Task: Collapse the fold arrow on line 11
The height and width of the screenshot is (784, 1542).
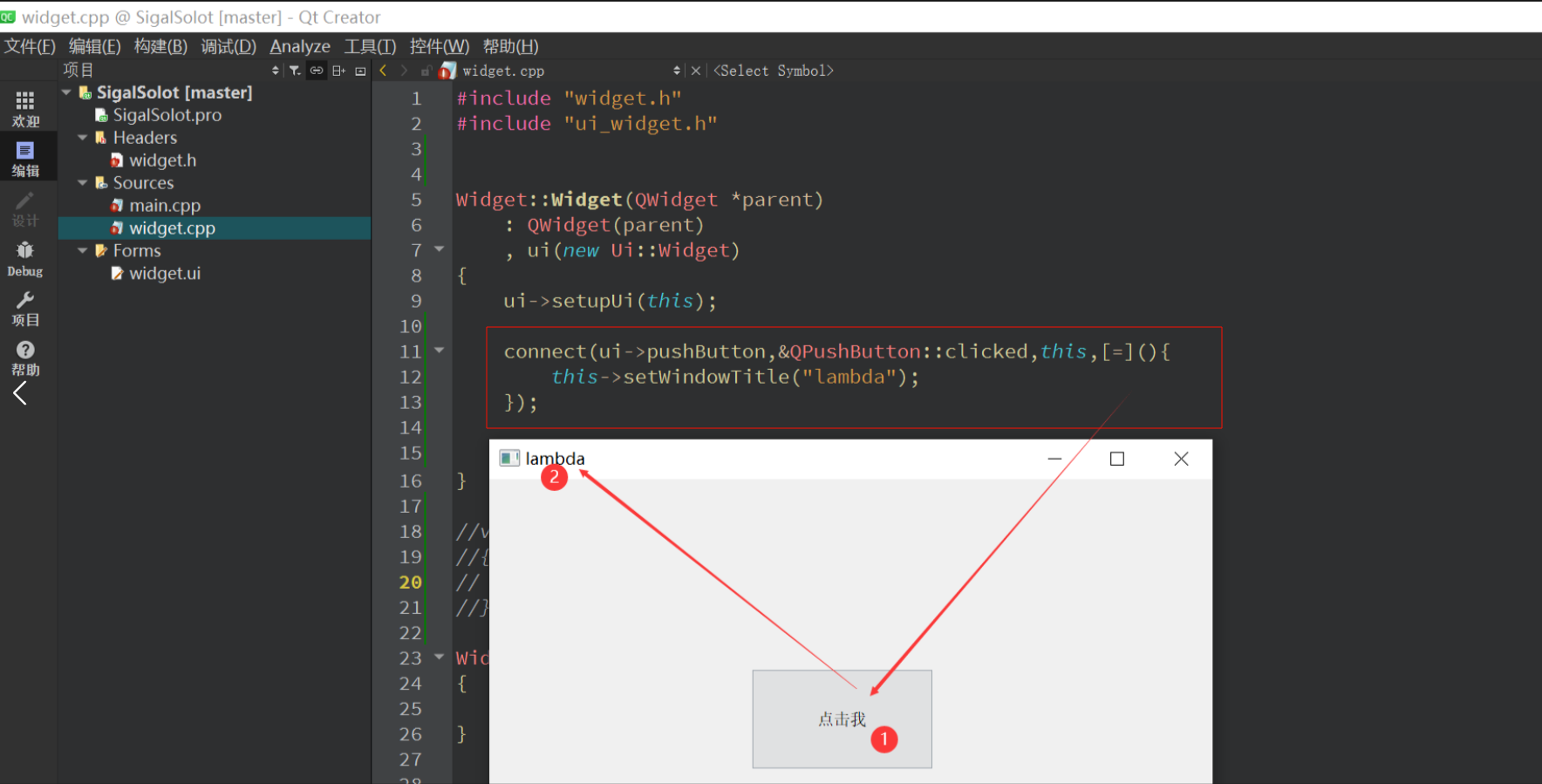Action: [x=440, y=351]
